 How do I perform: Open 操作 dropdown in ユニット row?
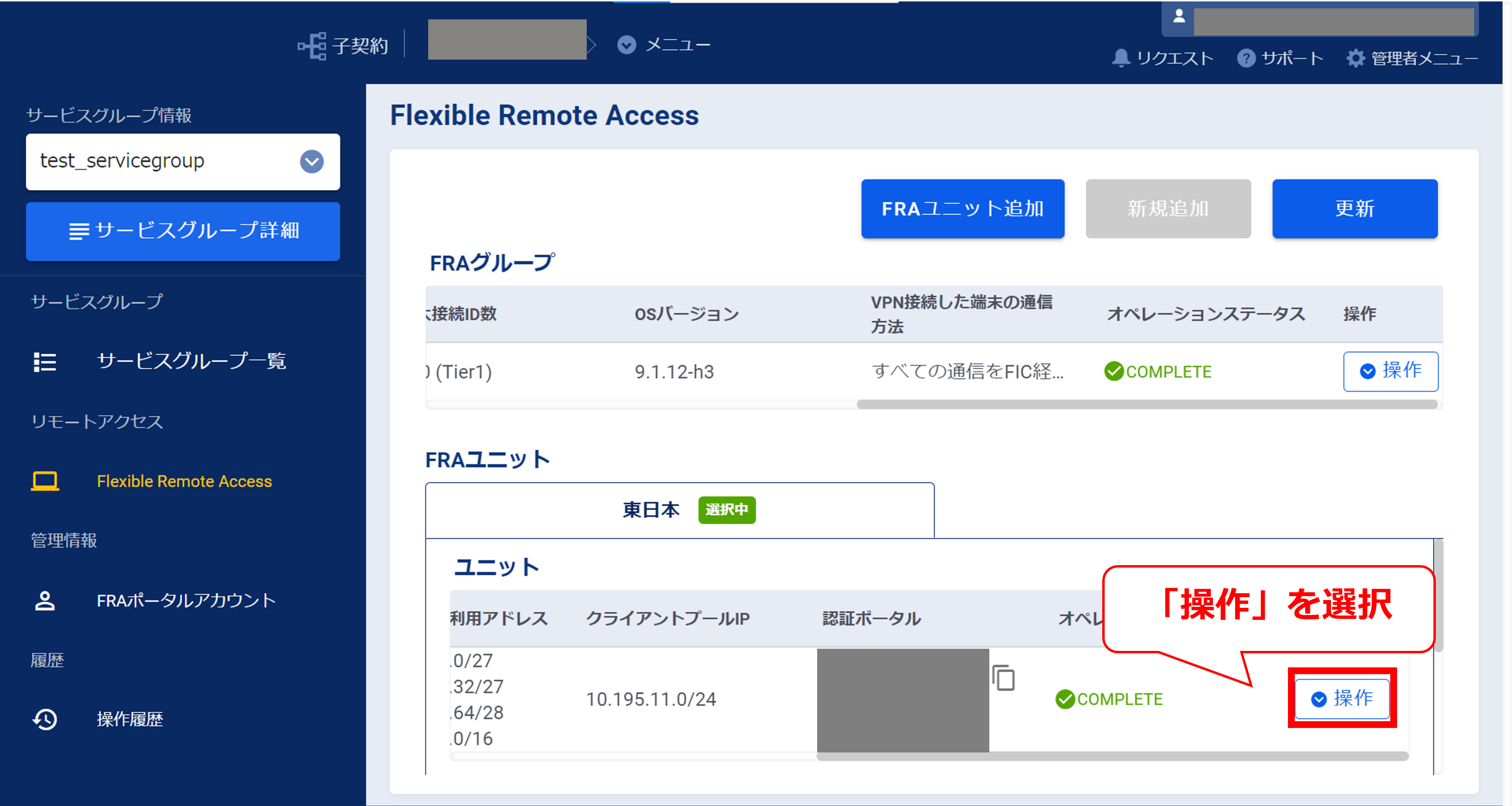point(1341,699)
